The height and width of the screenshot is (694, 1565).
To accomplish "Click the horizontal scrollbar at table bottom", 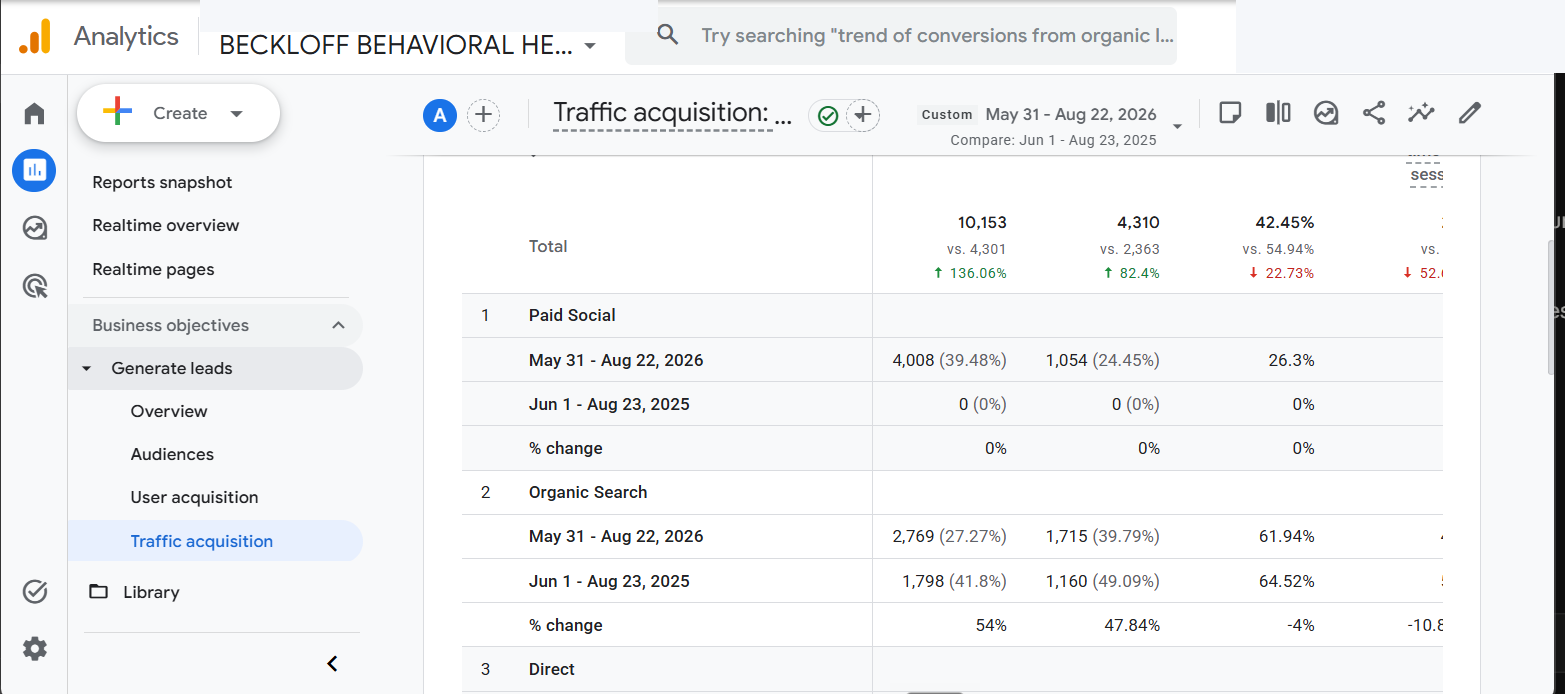I will coord(935,692).
